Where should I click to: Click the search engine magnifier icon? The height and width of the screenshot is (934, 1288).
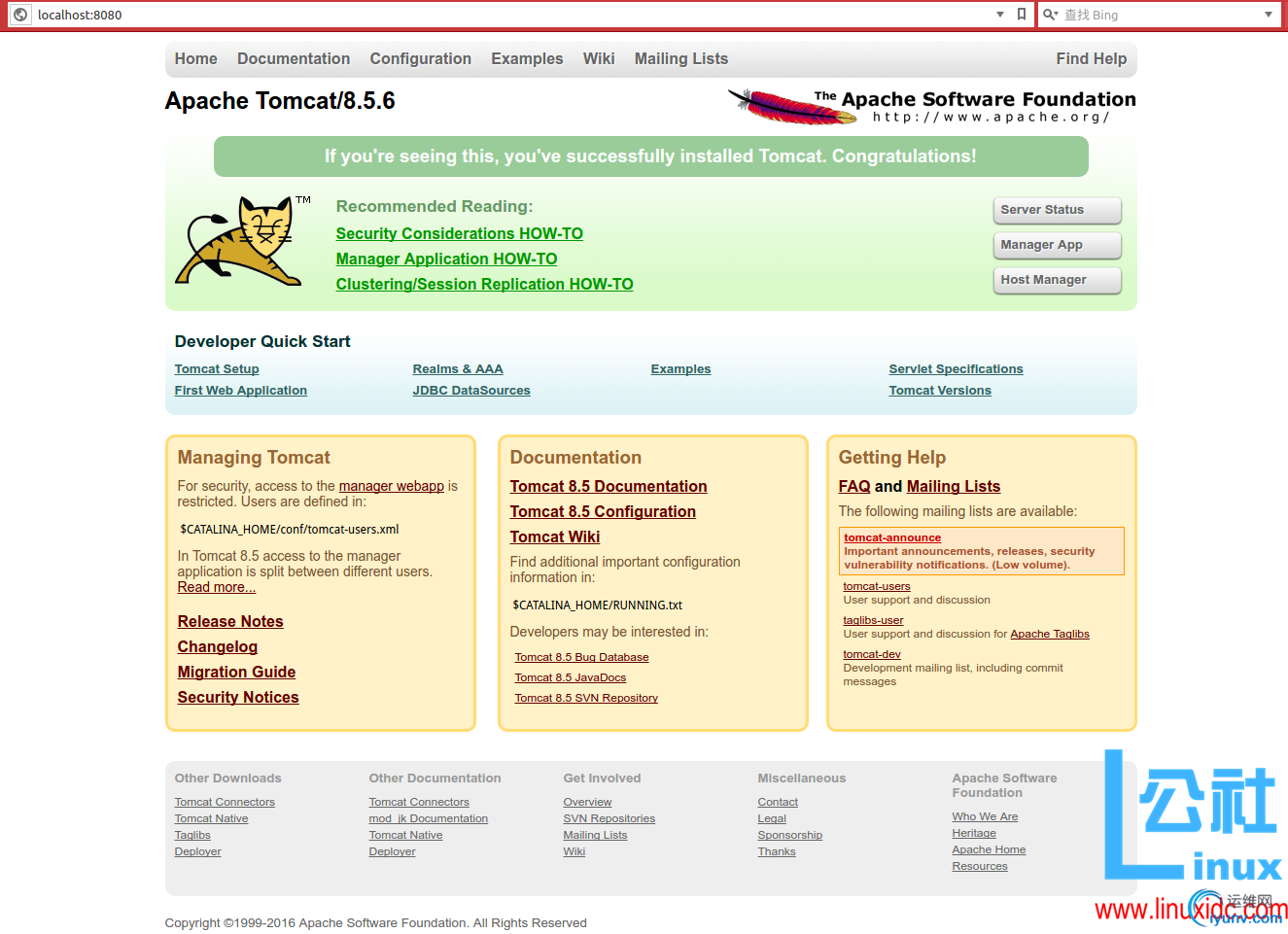point(1049,15)
